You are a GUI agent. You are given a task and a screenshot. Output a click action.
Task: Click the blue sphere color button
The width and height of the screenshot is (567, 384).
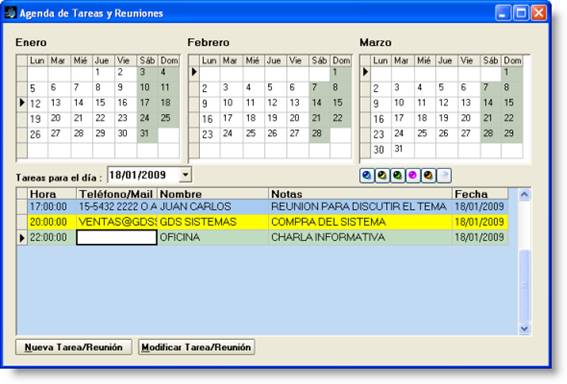coord(367,176)
